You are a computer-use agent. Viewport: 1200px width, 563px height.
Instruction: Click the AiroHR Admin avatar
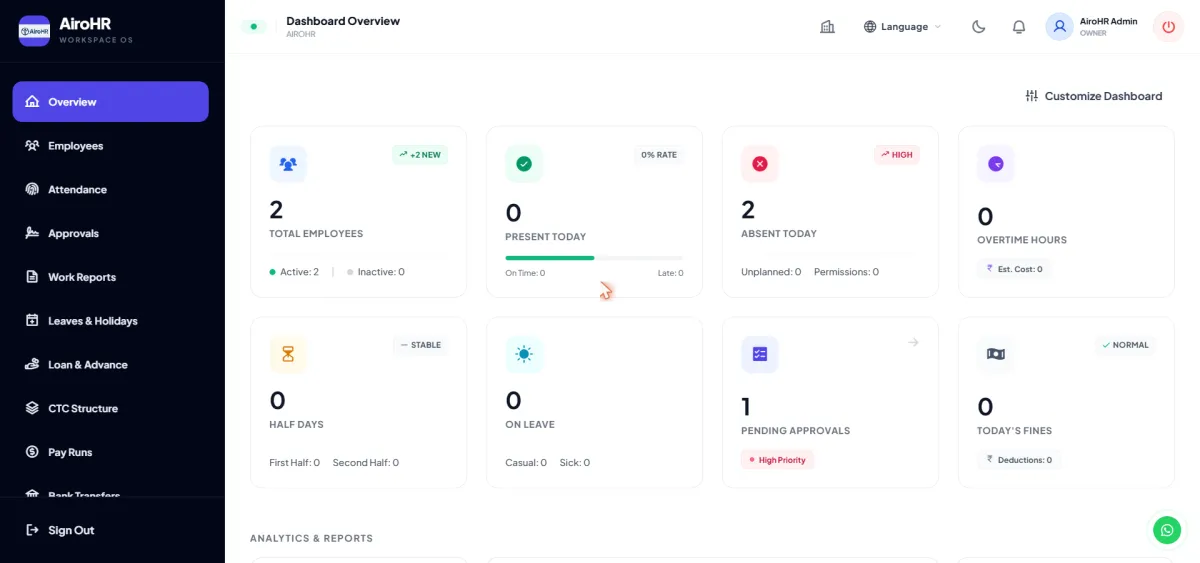click(1060, 27)
